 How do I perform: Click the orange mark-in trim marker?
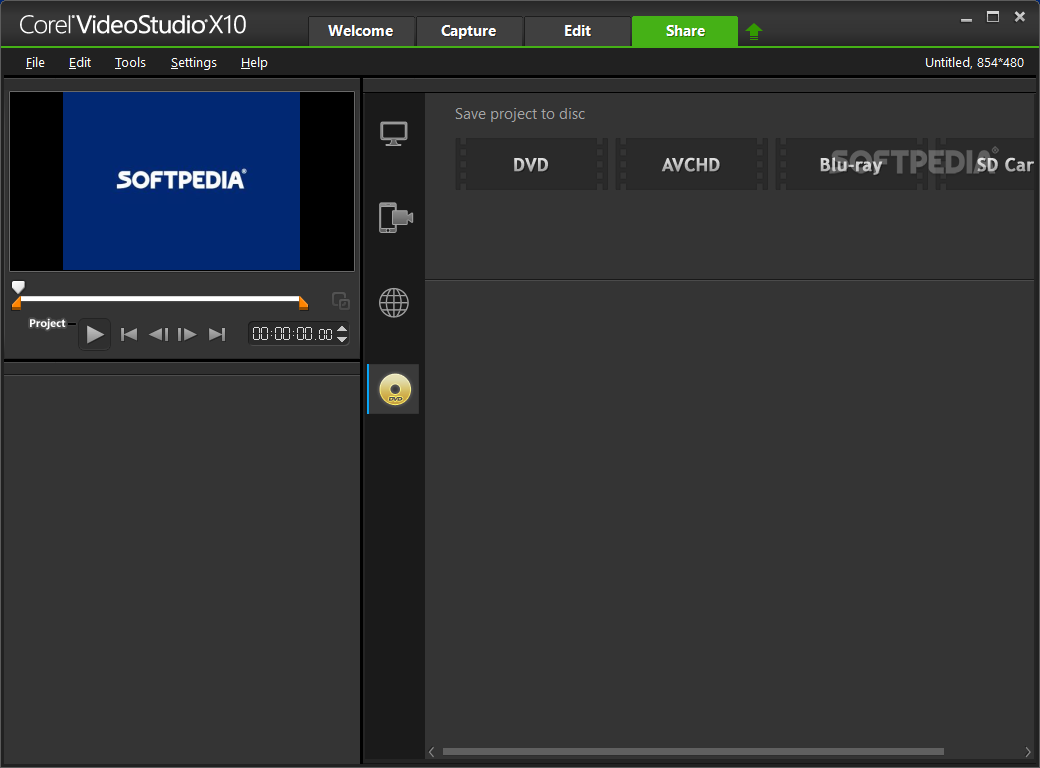click(16, 304)
